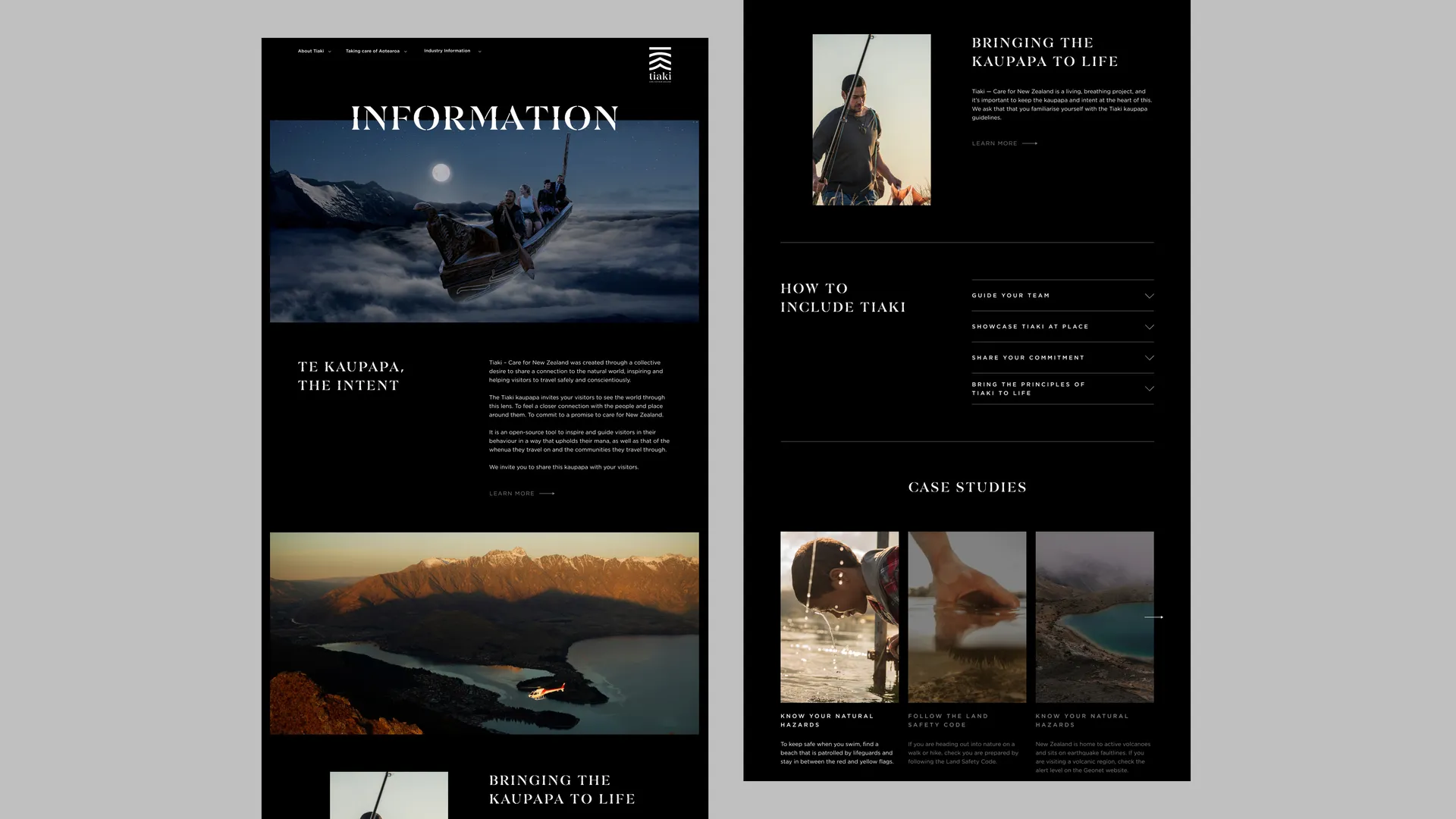Screen dimensions: 1456x819
Task: Click the Share Your Commitment label
Action: coord(1028,358)
